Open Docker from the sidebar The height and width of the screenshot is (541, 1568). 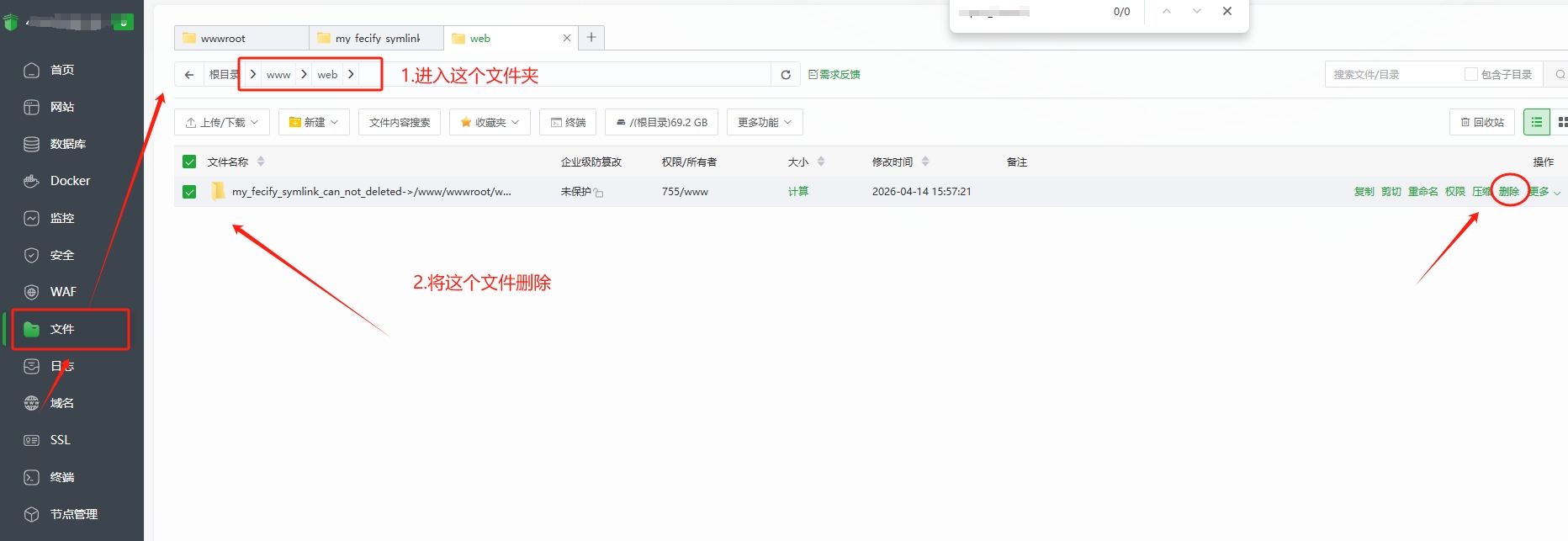click(70, 181)
